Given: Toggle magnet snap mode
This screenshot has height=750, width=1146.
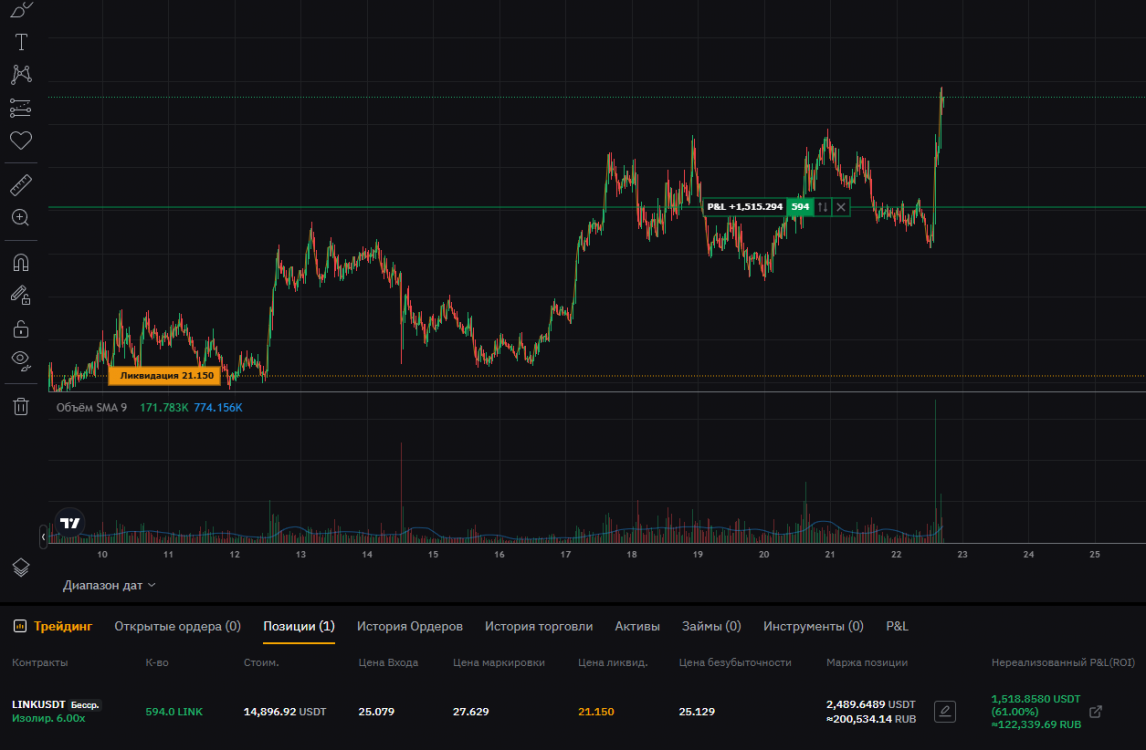Looking at the screenshot, I should tap(21, 263).
